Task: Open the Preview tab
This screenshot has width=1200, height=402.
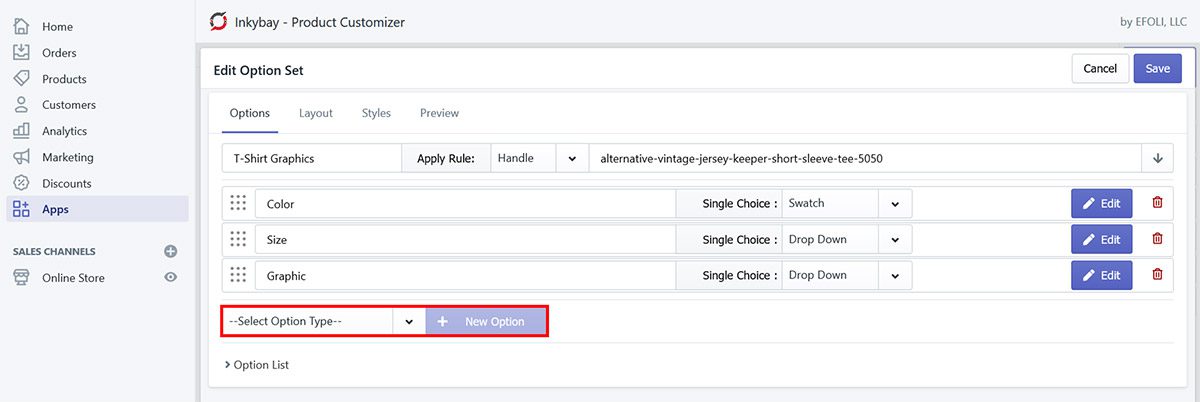Action: click(x=439, y=113)
